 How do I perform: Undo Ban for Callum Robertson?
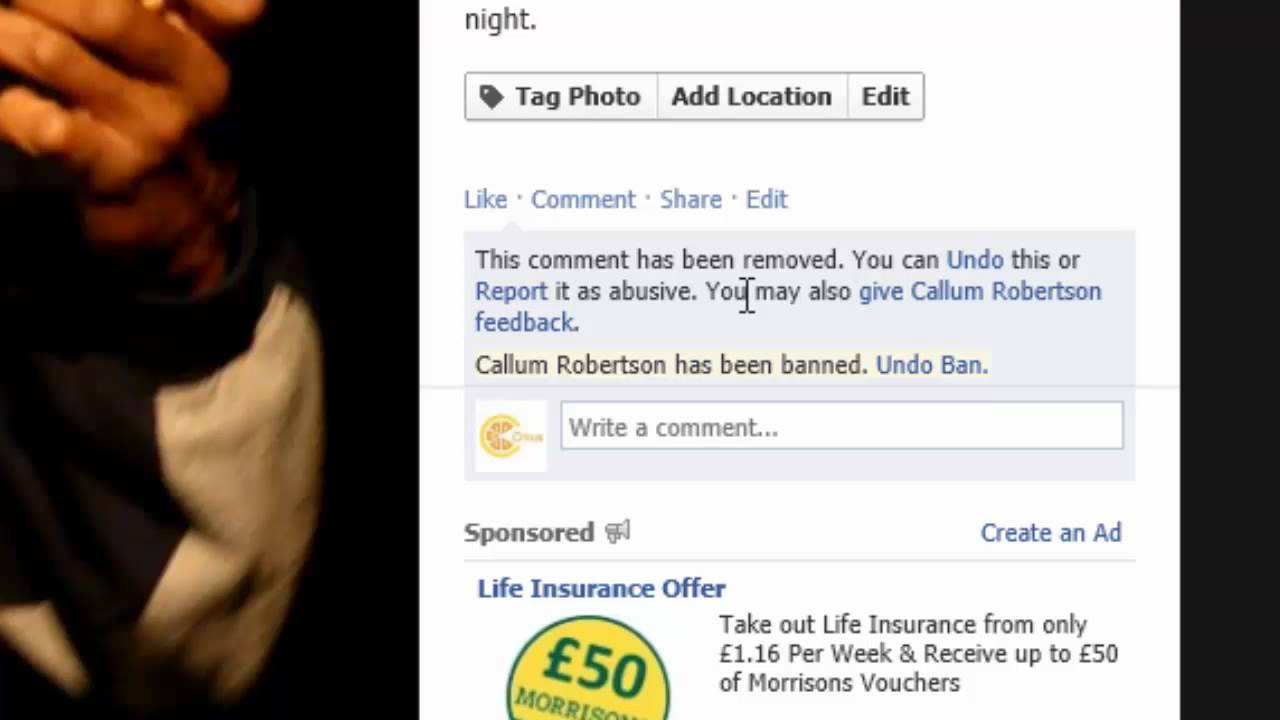(930, 365)
